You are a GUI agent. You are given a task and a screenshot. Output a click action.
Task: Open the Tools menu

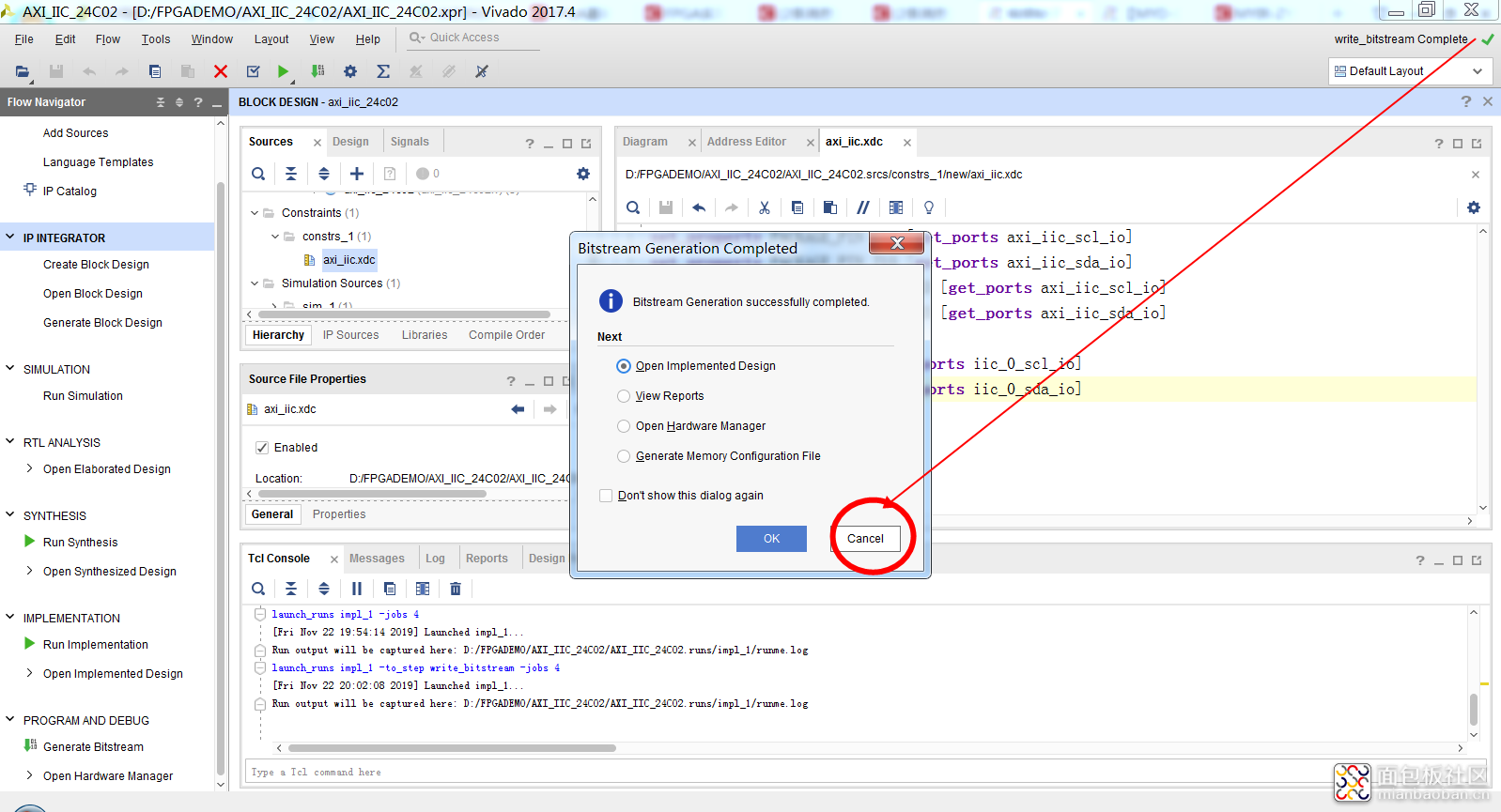pos(156,39)
